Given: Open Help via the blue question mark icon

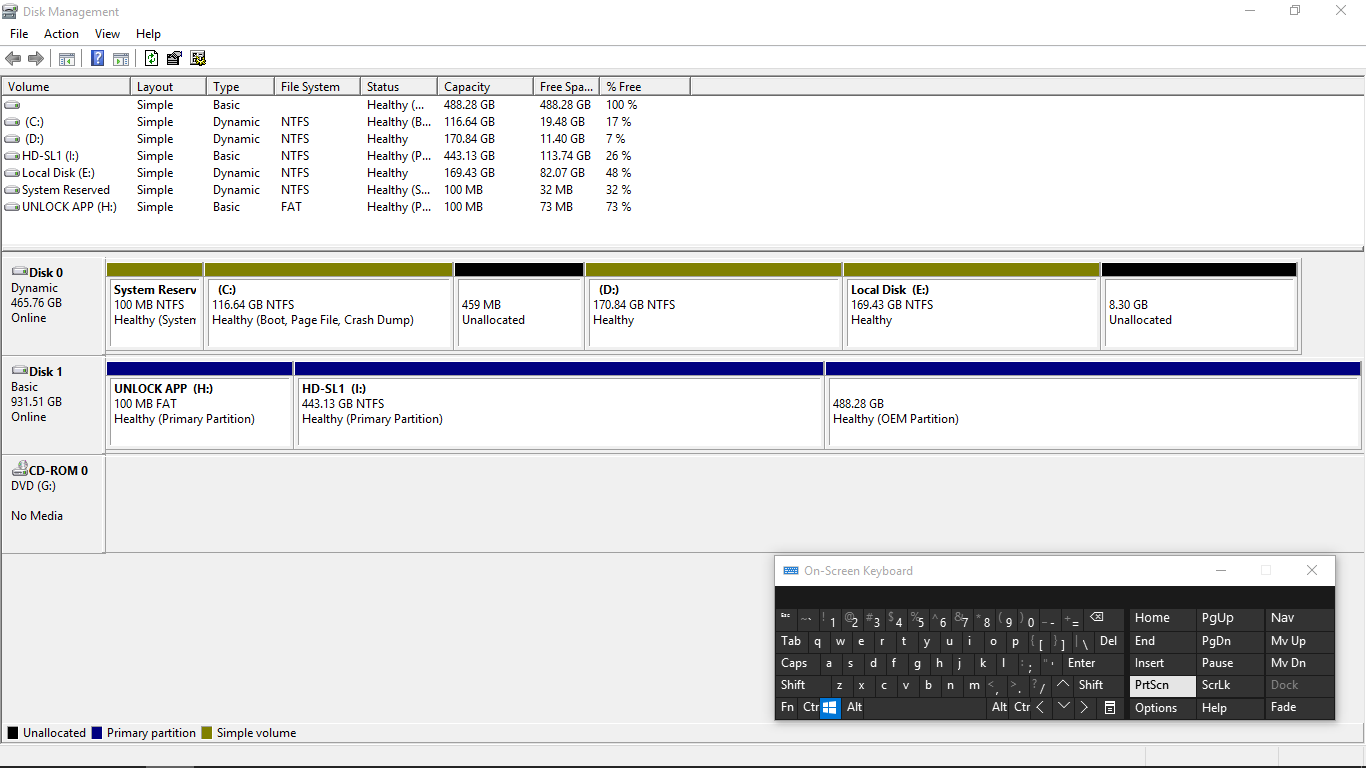Looking at the screenshot, I should click(x=98, y=59).
